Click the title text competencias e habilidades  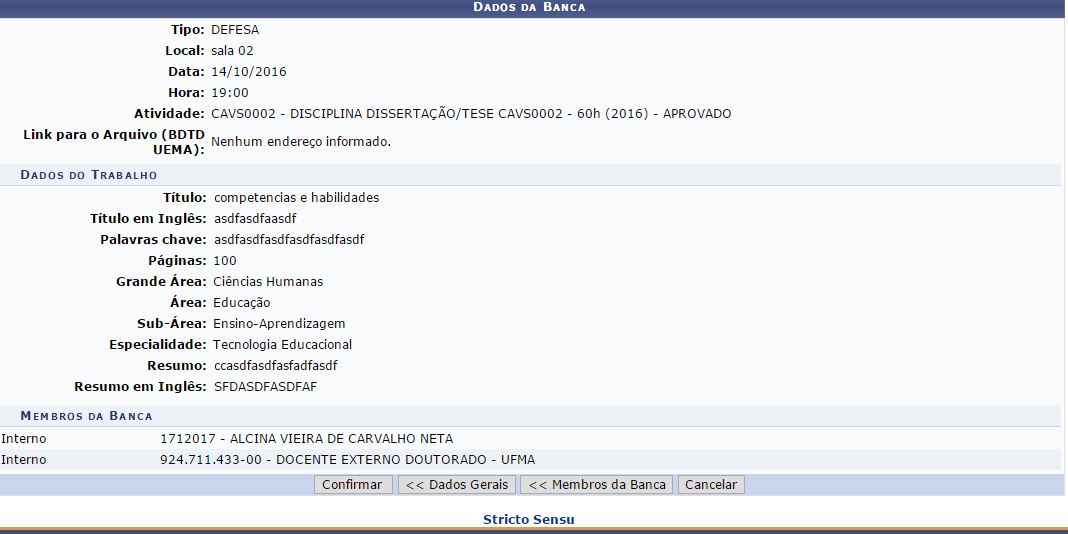(296, 198)
